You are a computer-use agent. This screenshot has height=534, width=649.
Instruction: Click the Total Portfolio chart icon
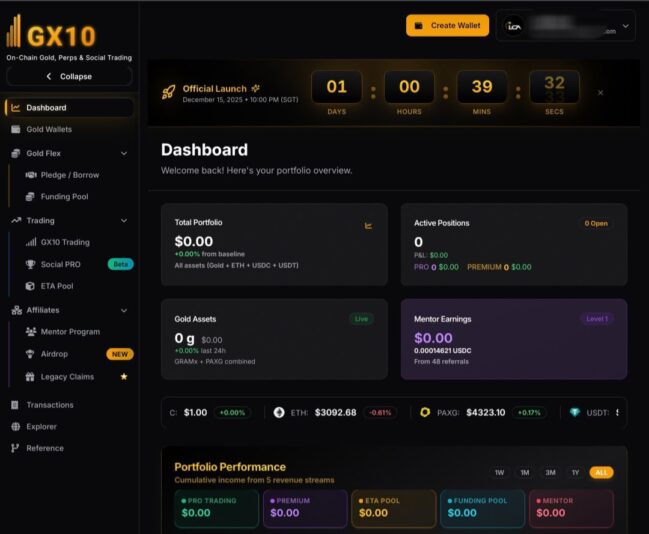[368, 226]
